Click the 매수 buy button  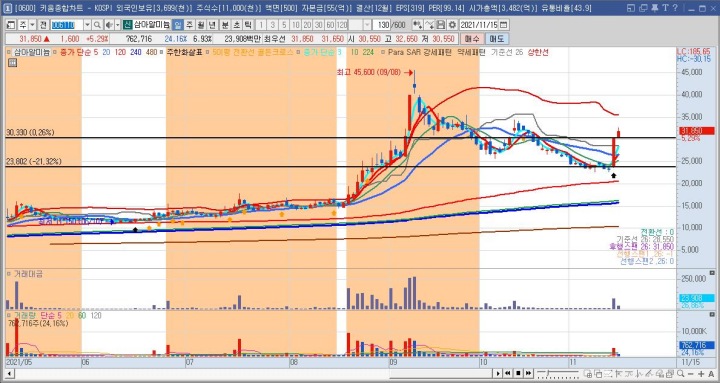pyautogui.click(x=472, y=39)
